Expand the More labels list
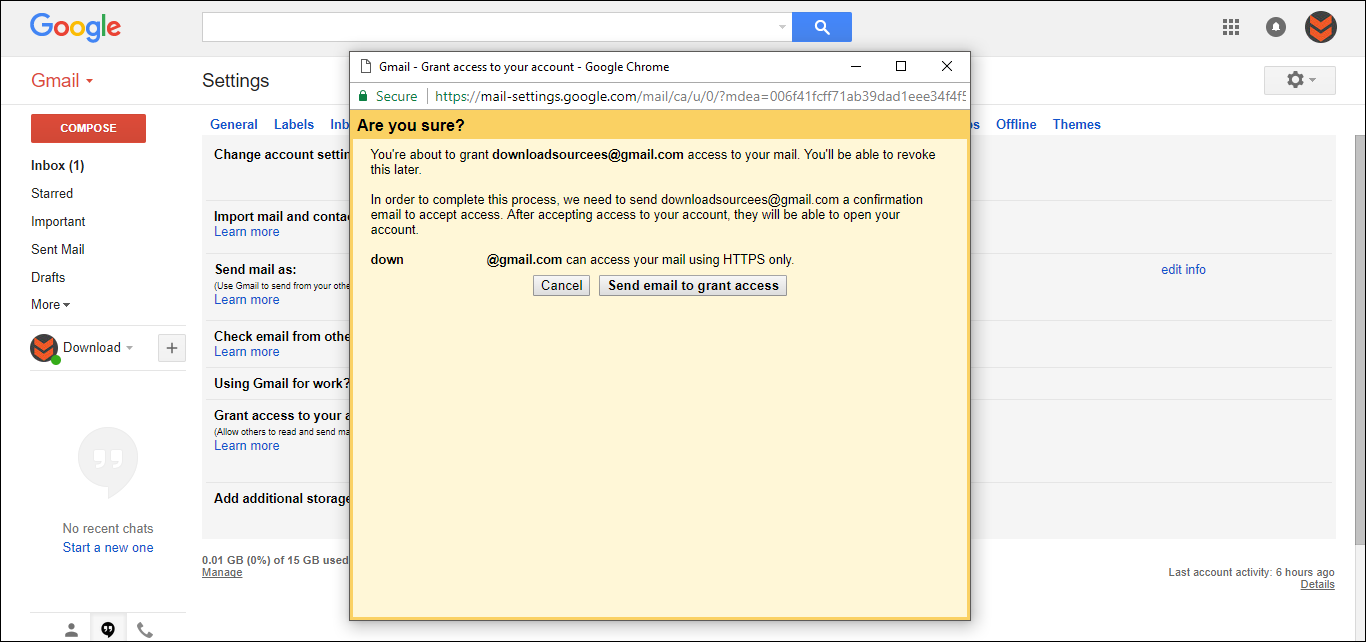The height and width of the screenshot is (642, 1366). 51,304
